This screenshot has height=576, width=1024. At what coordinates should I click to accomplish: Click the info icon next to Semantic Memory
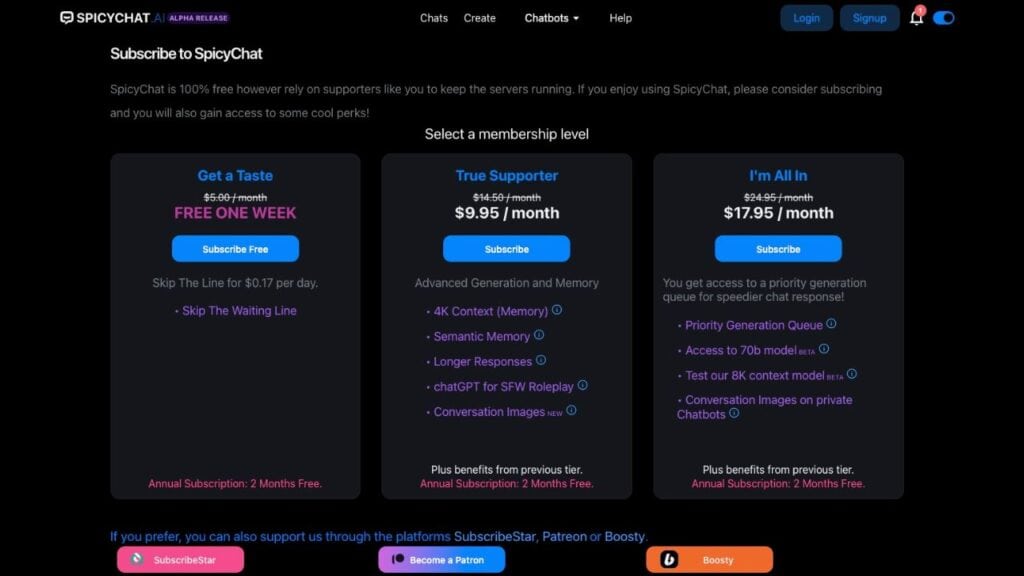540,336
